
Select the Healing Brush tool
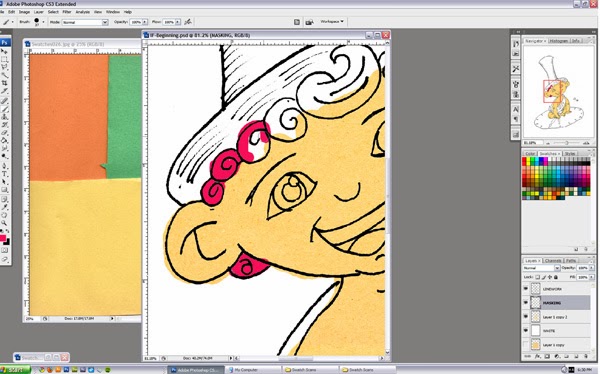(5, 101)
